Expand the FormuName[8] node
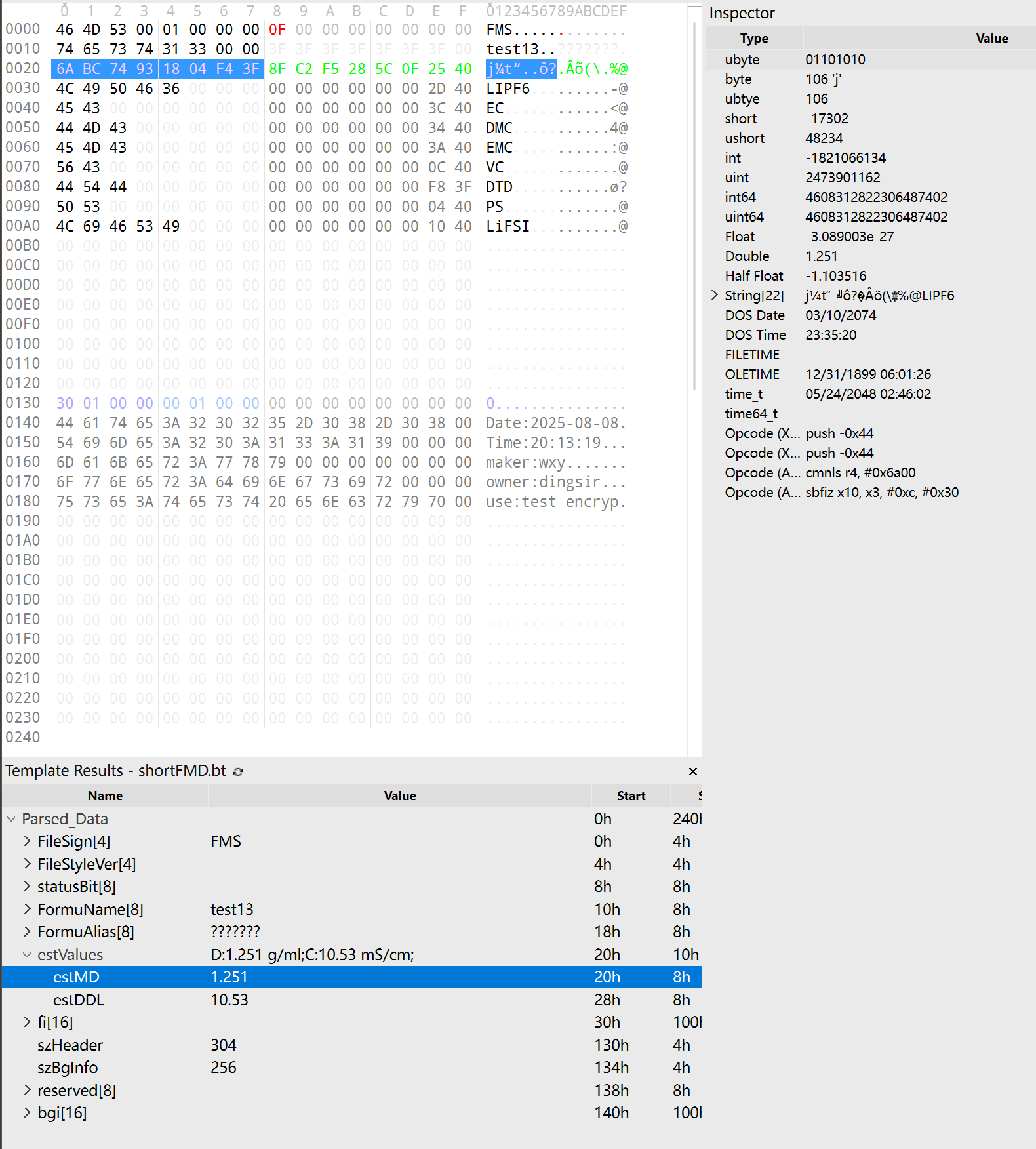This screenshot has width=1036, height=1149. 27,910
